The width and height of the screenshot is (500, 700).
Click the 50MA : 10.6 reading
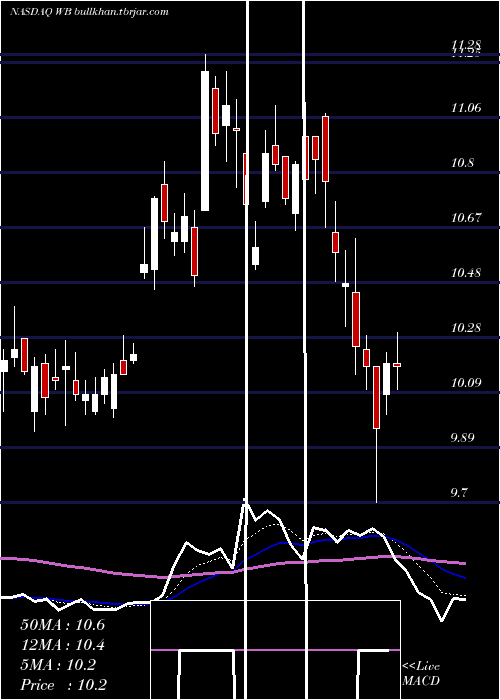62,625
